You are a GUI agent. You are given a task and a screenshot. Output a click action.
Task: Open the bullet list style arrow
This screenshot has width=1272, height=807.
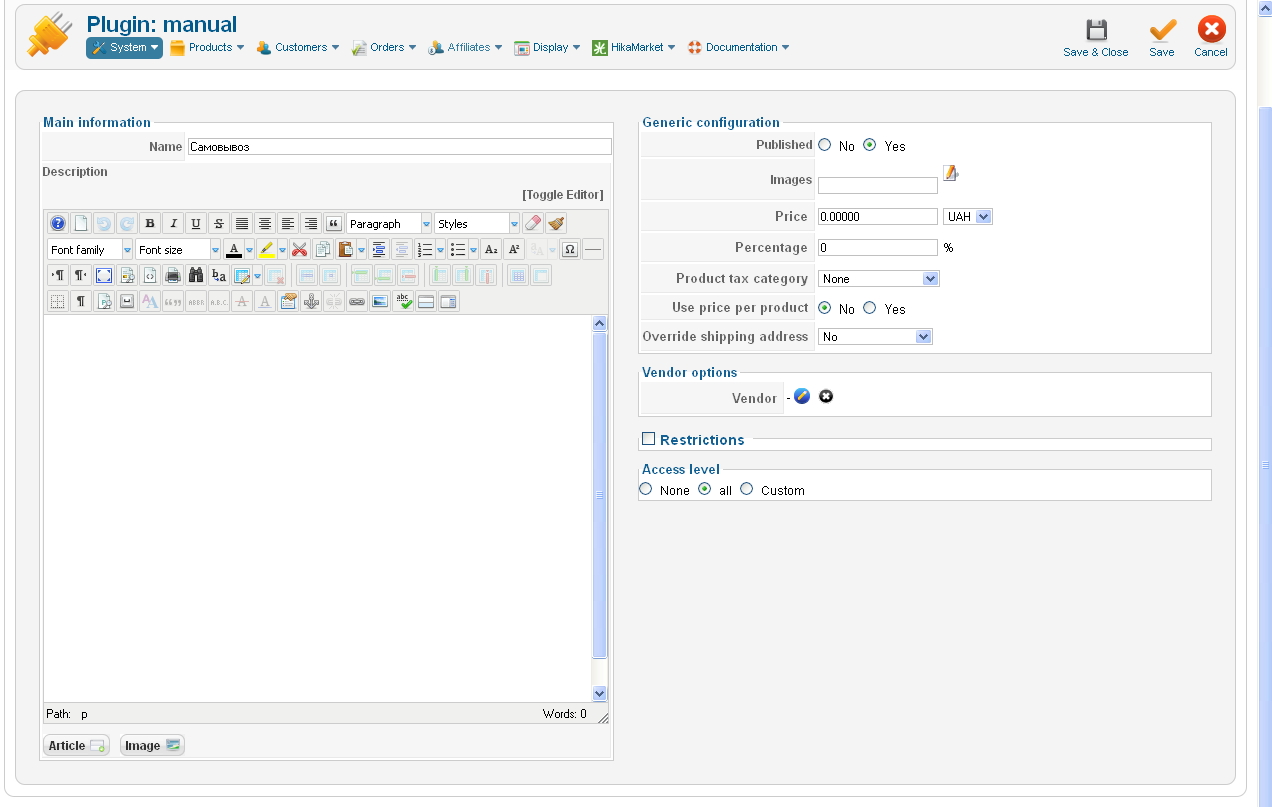[x=473, y=250]
